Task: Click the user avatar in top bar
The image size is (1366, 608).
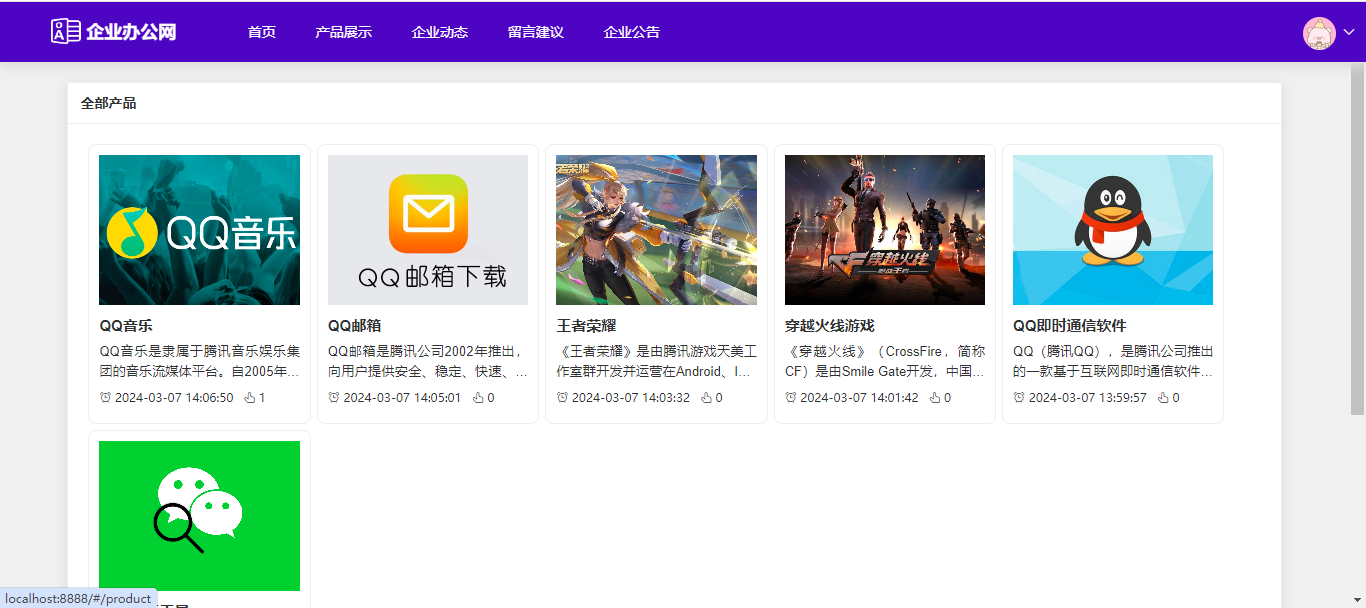Action: pyautogui.click(x=1319, y=33)
